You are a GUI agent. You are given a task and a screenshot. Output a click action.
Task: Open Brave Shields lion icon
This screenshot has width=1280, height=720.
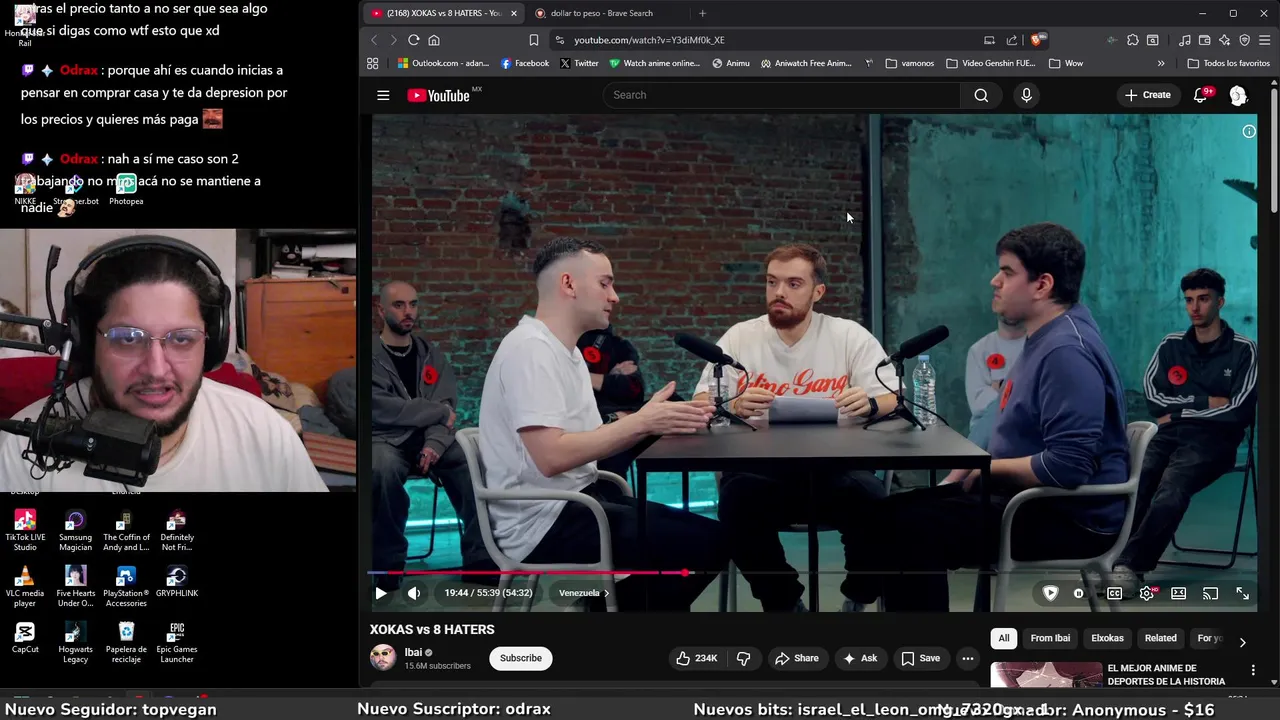coord(1036,40)
